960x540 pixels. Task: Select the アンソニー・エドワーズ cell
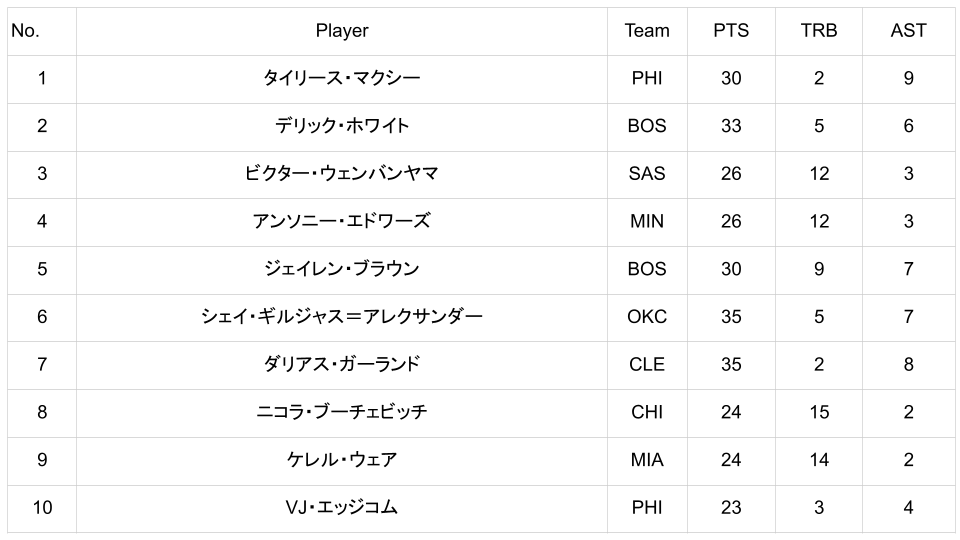(x=342, y=221)
